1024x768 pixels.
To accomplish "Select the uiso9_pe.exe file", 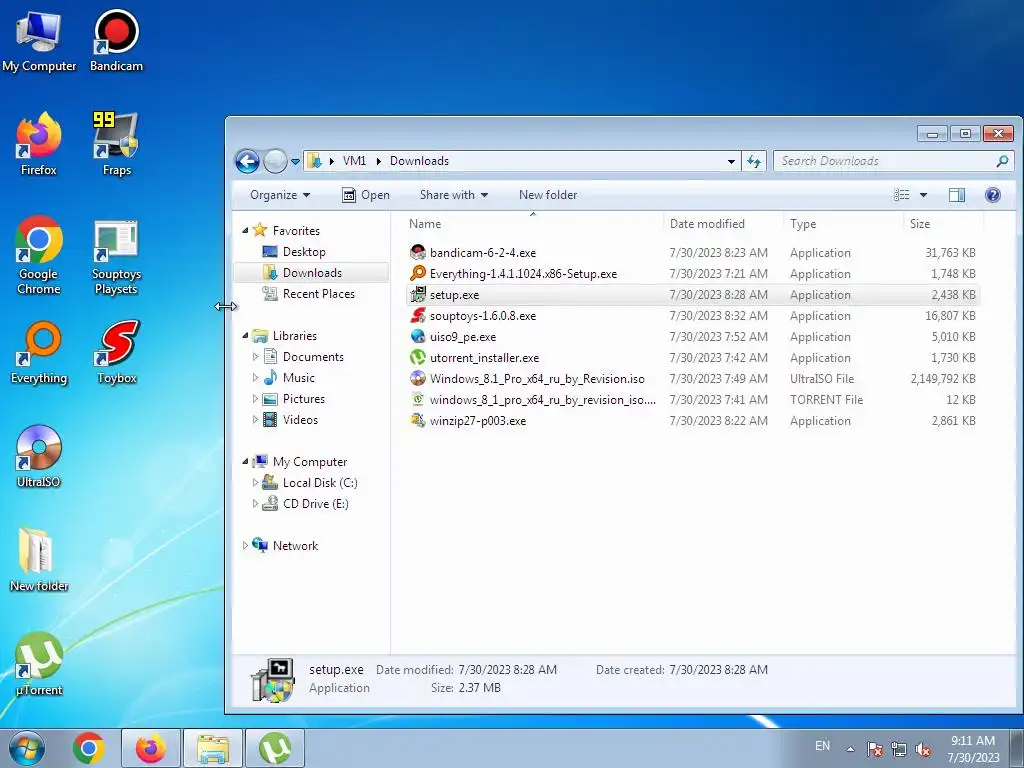I will [x=692, y=336].
